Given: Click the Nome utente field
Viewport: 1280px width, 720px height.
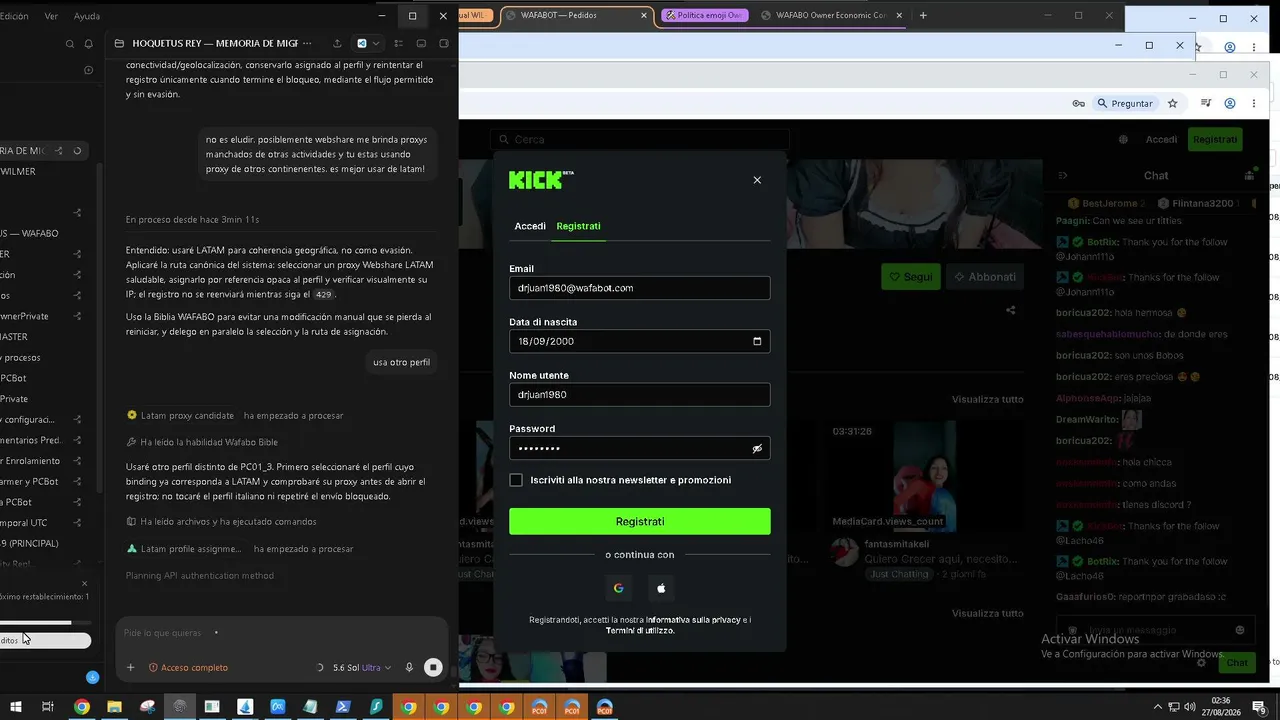Looking at the screenshot, I should pyautogui.click(x=640, y=395).
